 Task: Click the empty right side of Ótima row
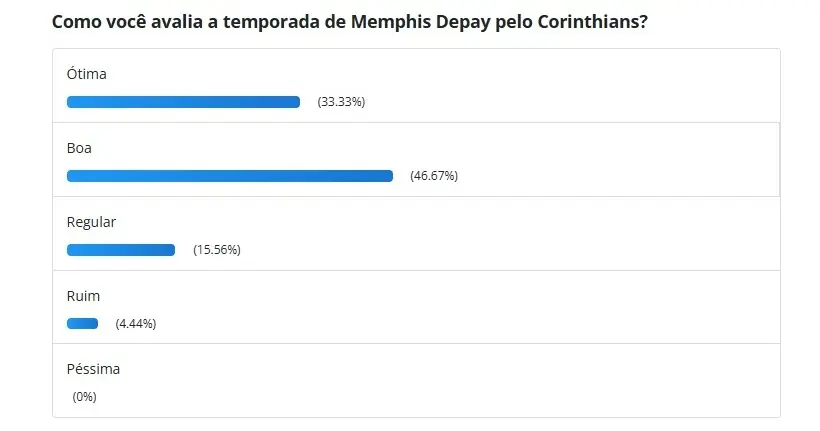pyautogui.click(x=600, y=86)
